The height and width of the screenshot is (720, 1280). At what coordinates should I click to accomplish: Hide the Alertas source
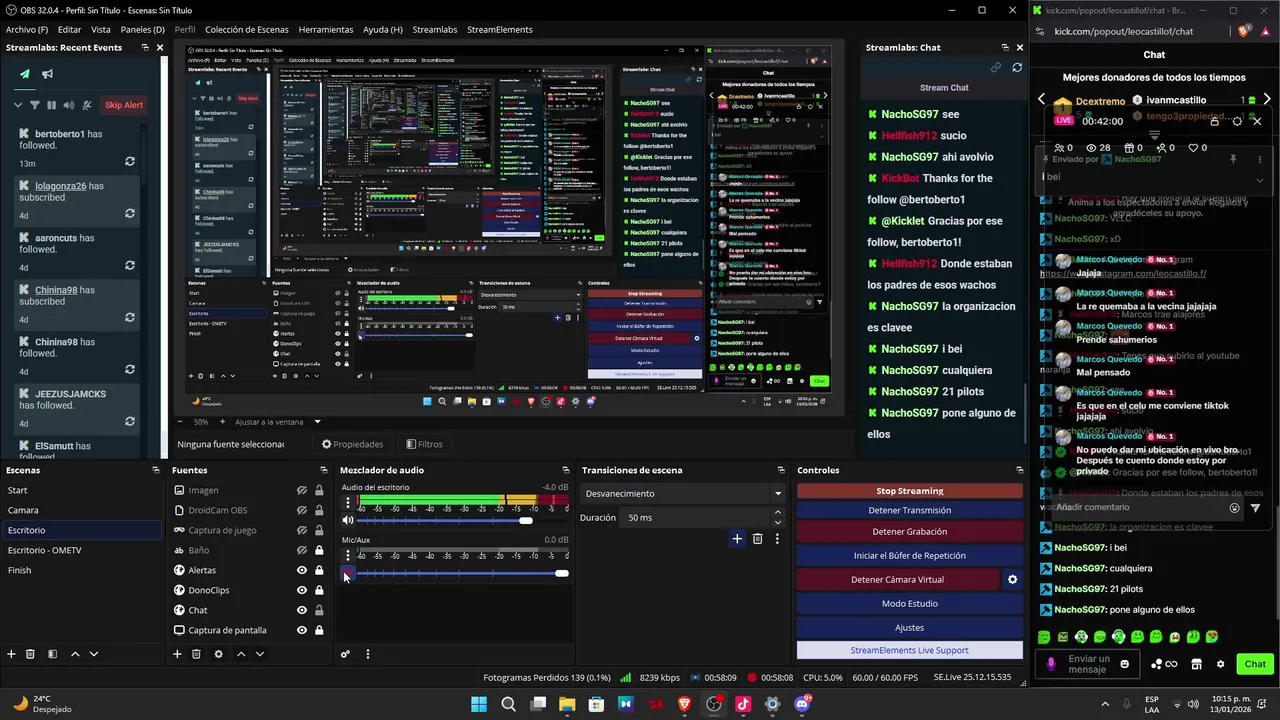[x=301, y=570]
